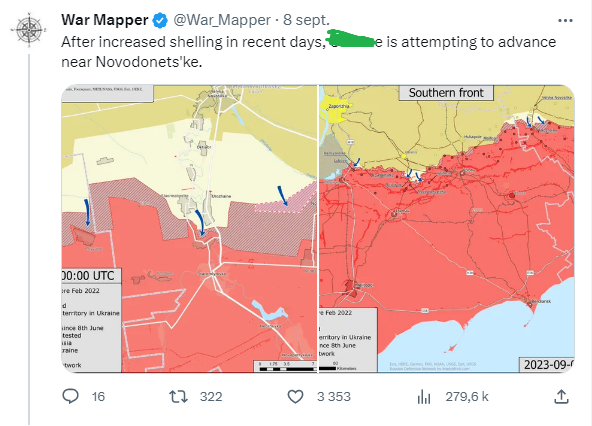Viewport: 592px width, 426px height.
Task: Like the tweet with heart icon
Action: point(295,397)
